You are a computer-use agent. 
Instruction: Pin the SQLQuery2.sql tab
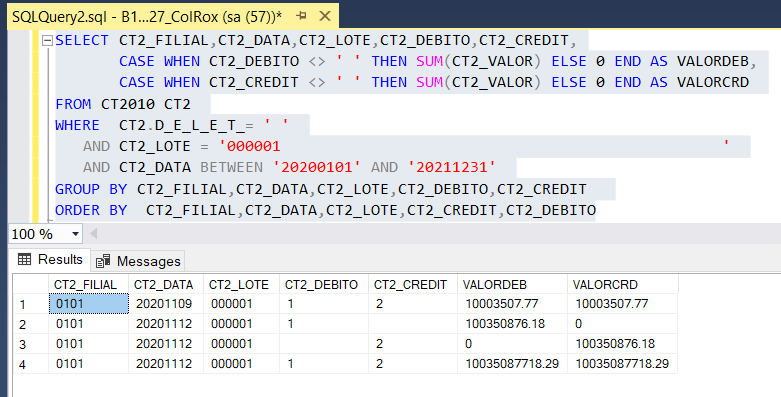pyautogui.click(x=301, y=16)
